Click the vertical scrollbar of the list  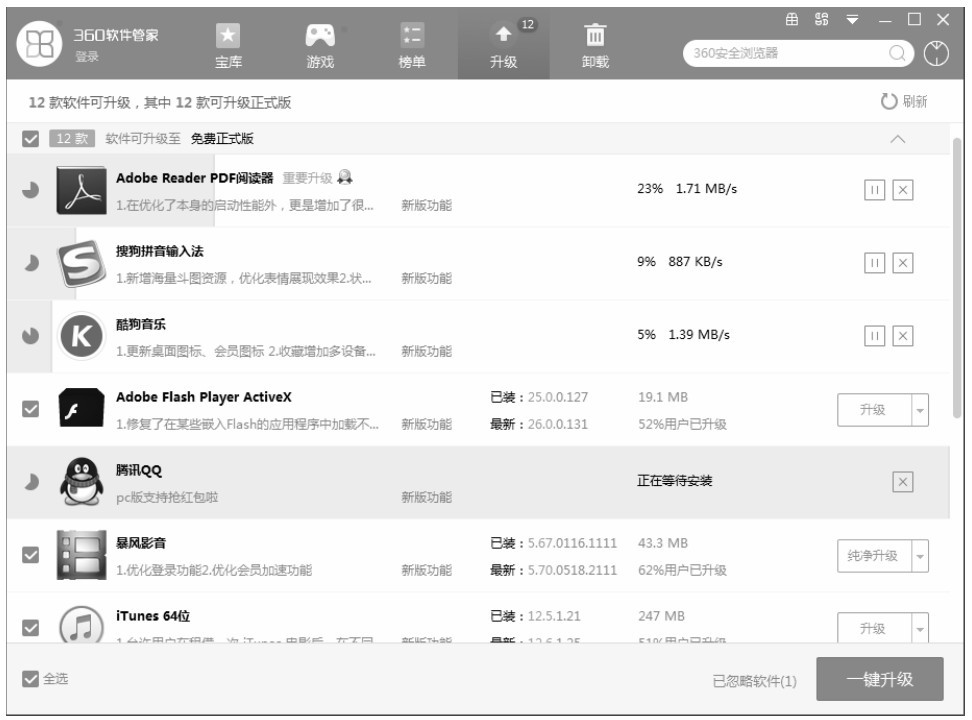pyautogui.click(x=957, y=278)
